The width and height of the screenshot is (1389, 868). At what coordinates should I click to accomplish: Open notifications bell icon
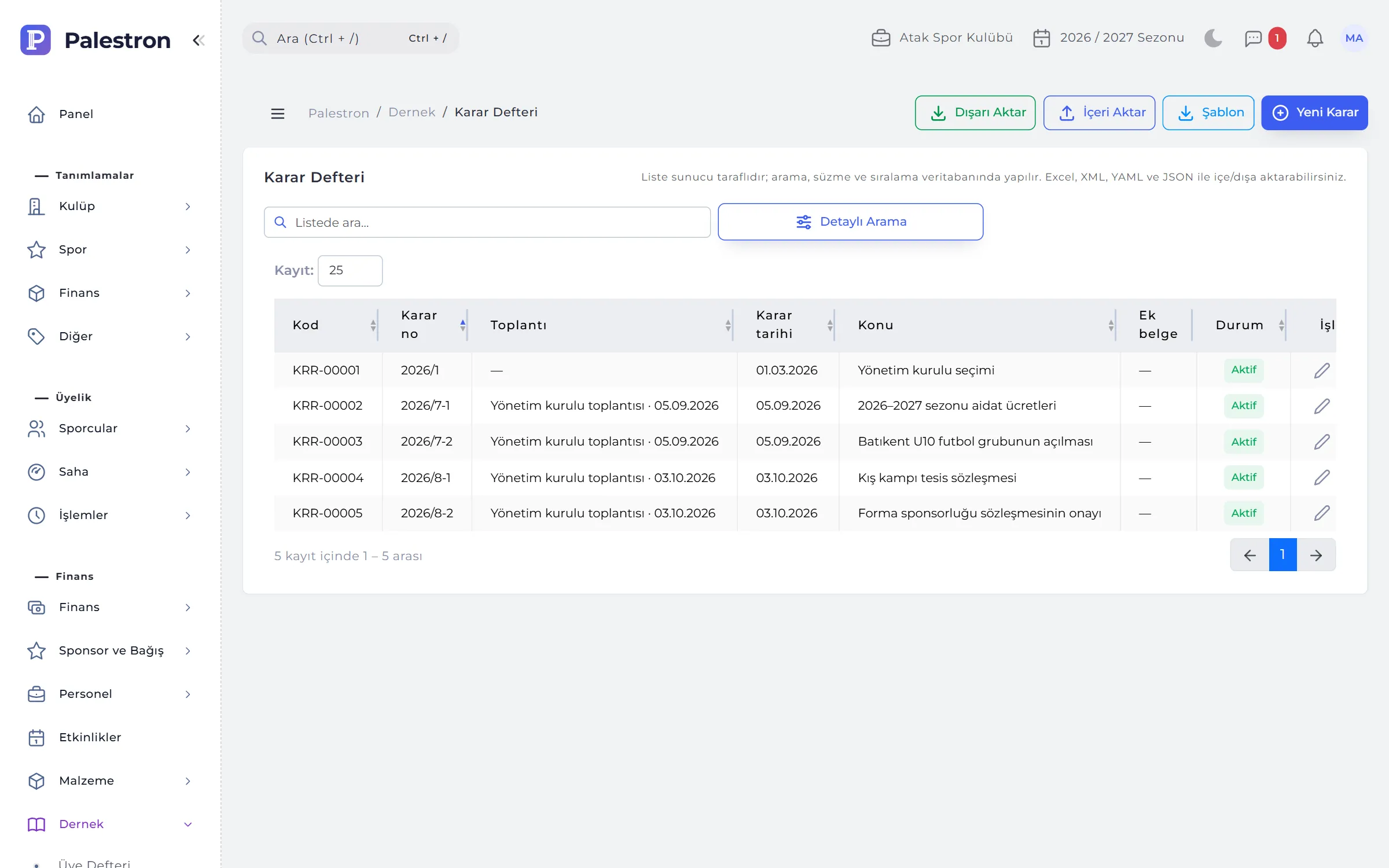click(1315, 38)
